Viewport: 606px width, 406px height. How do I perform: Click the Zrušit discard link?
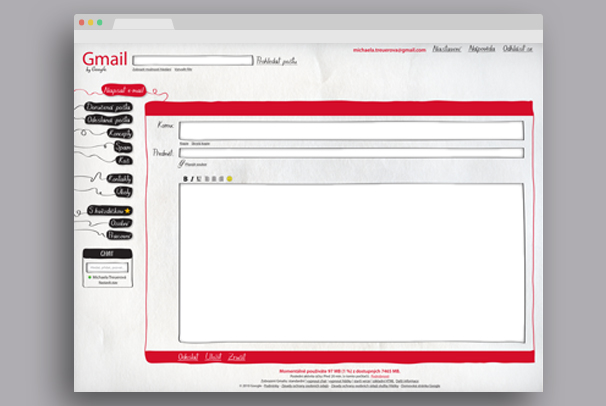pos(237,356)
